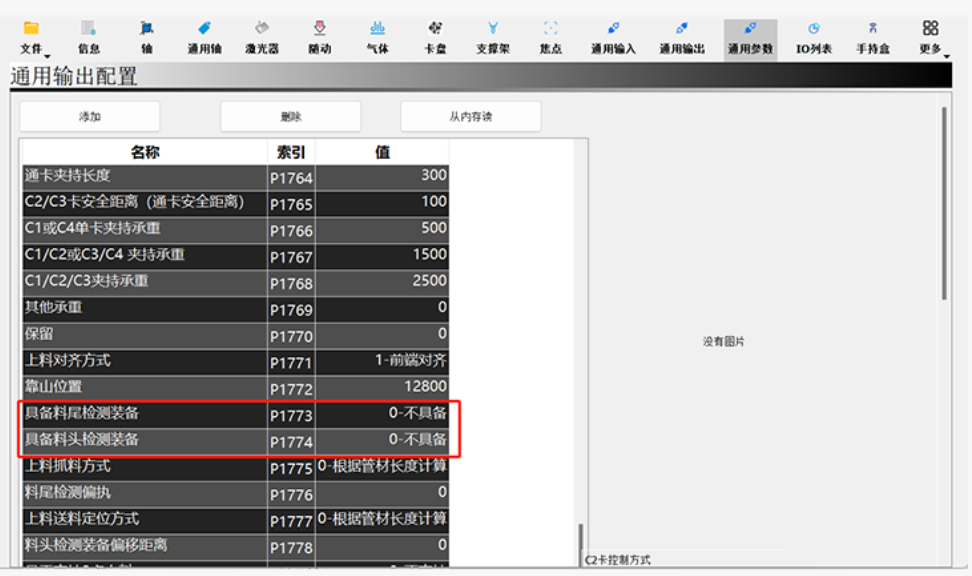The image size is (972, 576).
Task: Expand the 更多 (More) dropdown menu
Action: 931,37
